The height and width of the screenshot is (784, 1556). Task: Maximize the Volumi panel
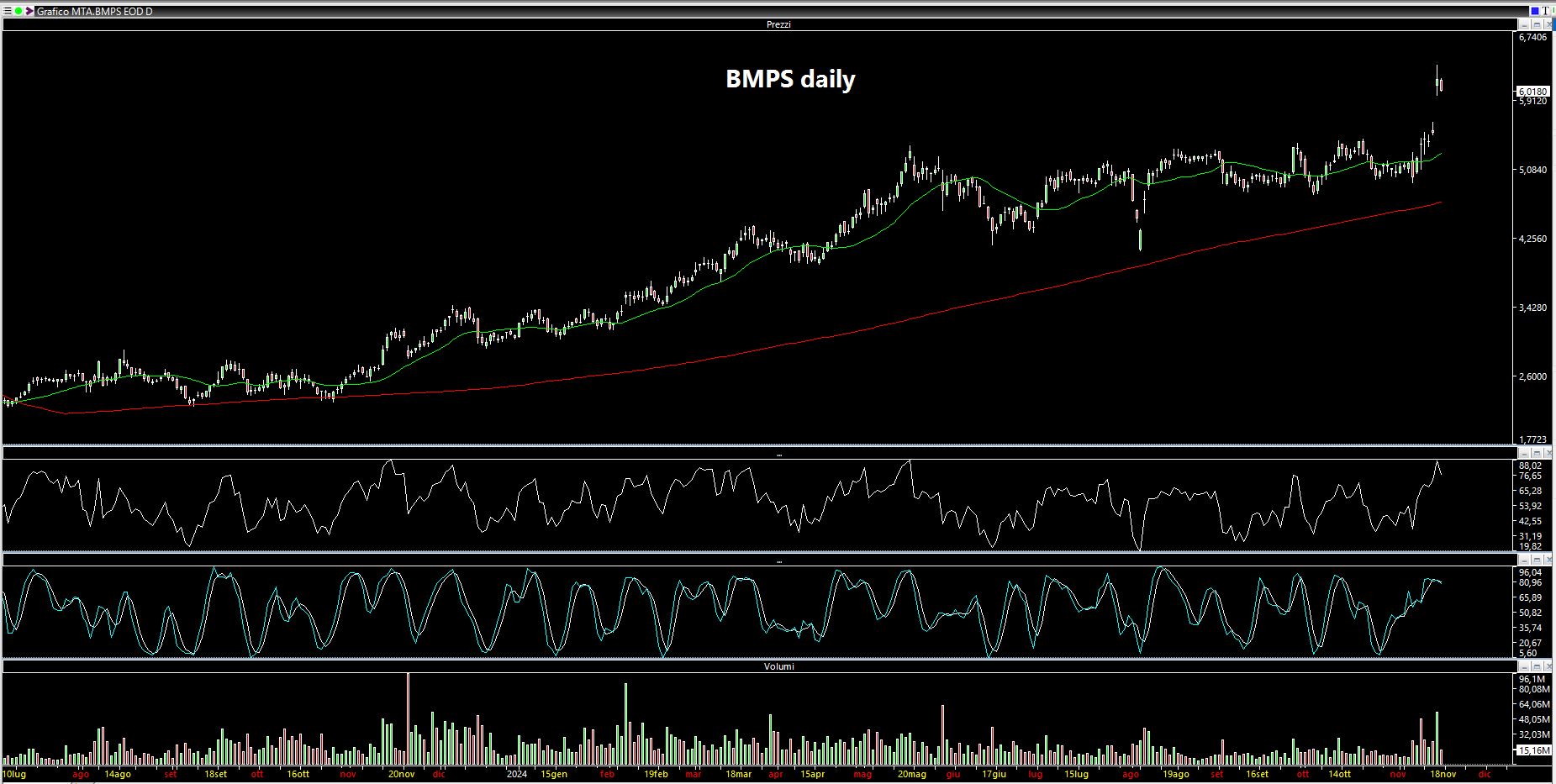[x=1537, y=666]
